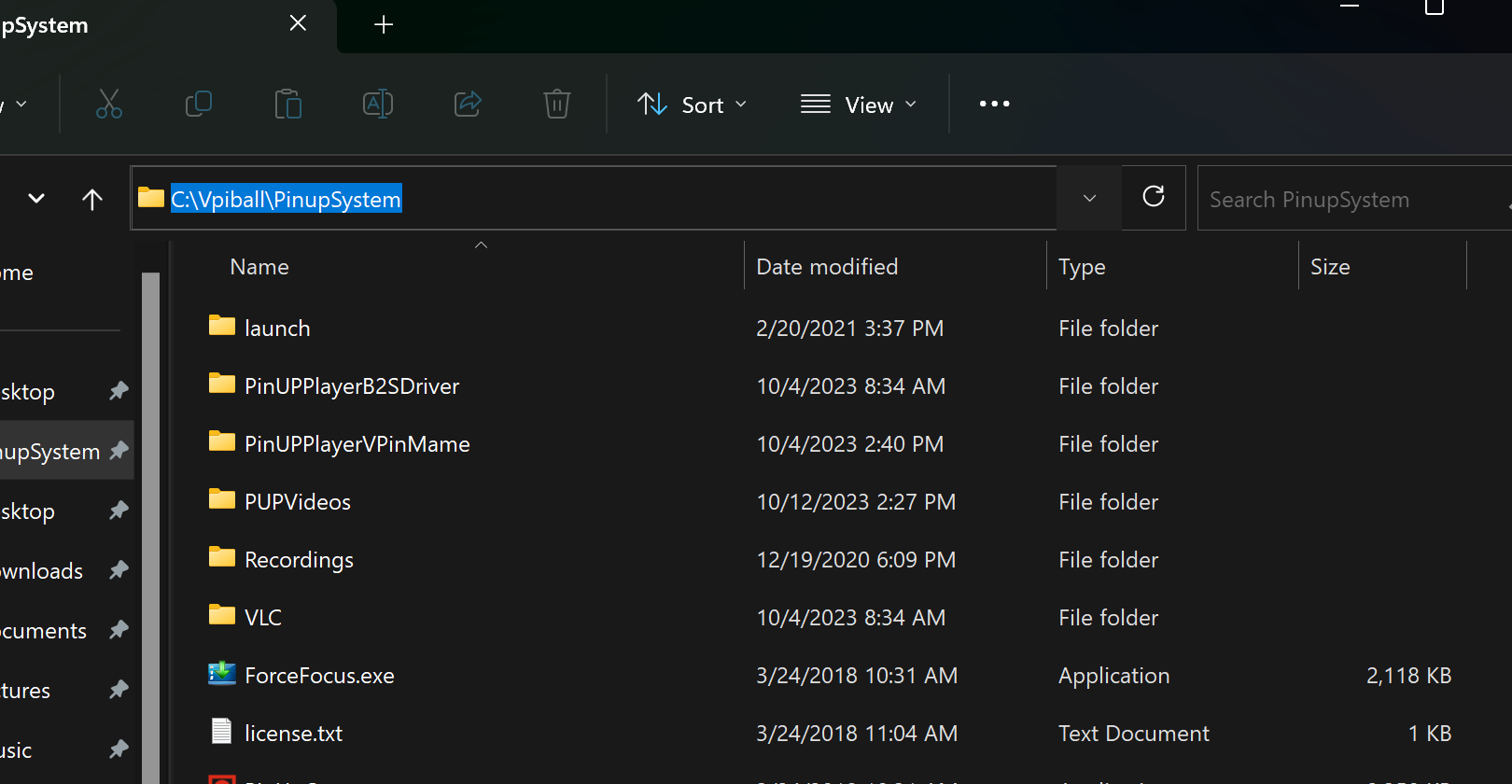Add a new tab with plus button
This screenshot has width=1512, height=784.
pyautogui.click(x=384, y=24)
